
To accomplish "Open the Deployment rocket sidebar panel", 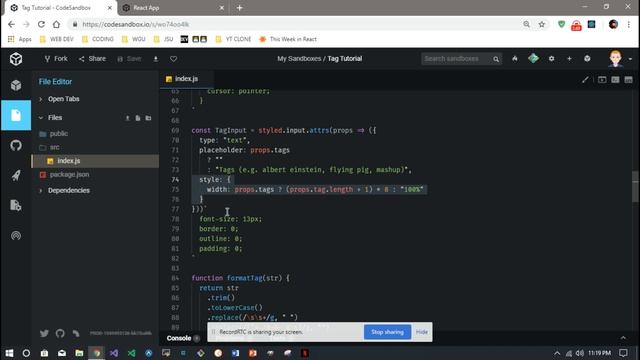I will pyautogui.click(x=16, y=175).
